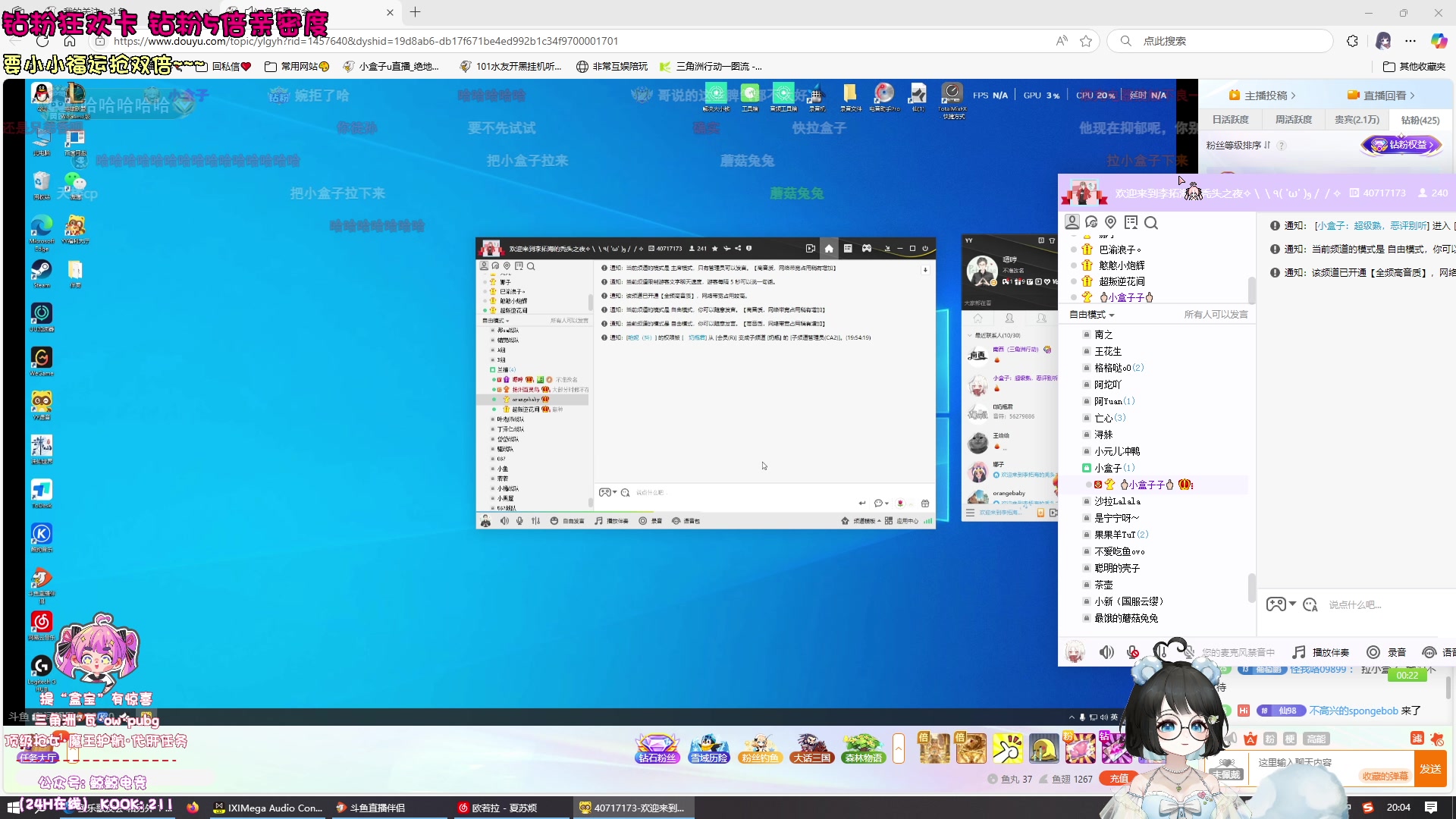Click the 充值 recharge button

point(1119,779)
